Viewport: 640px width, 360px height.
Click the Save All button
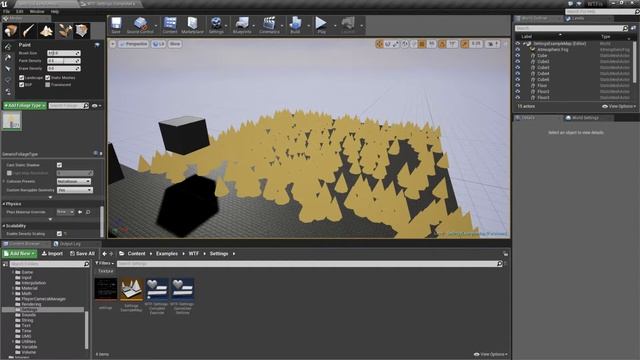82,253
